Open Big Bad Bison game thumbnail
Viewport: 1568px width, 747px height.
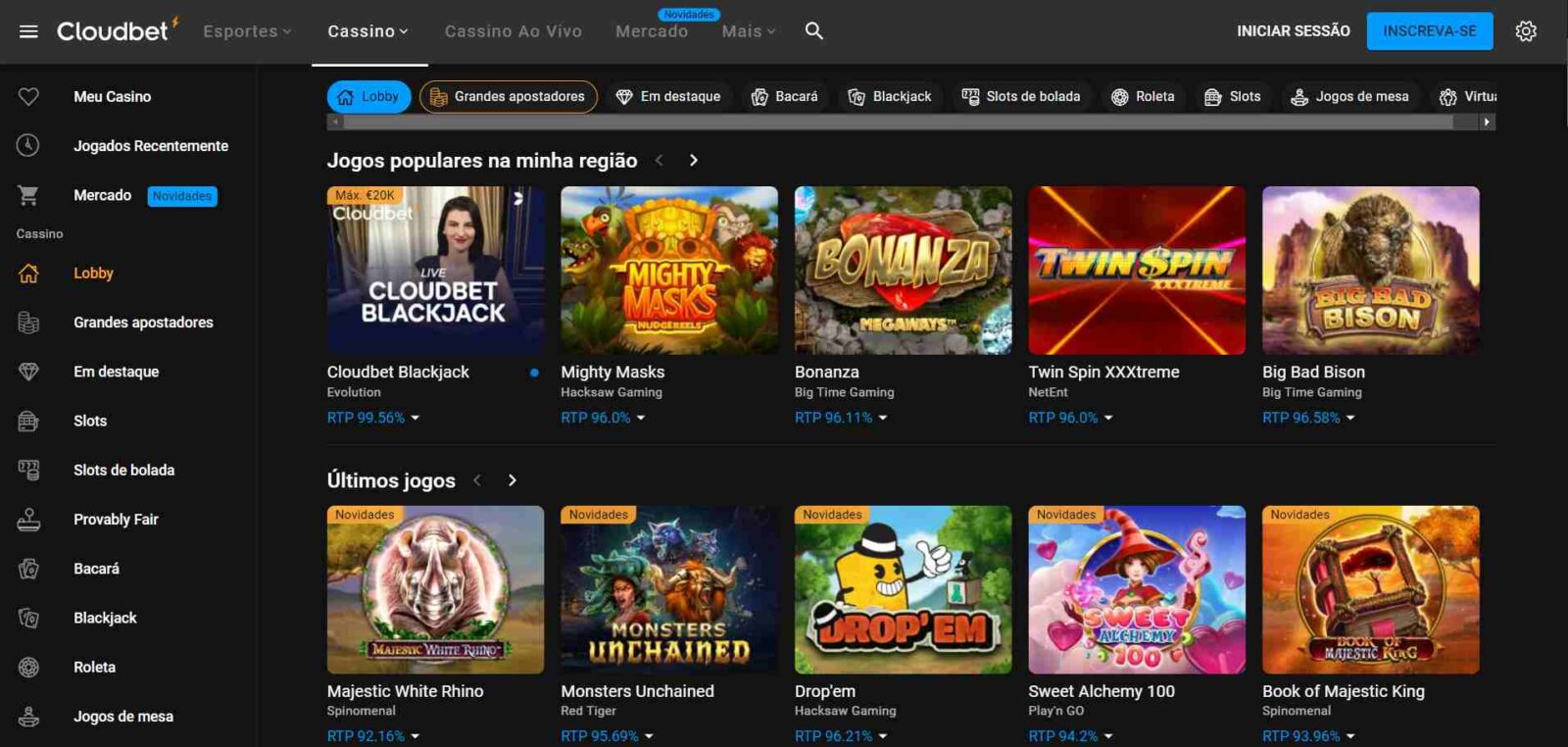pos(1371,270)
